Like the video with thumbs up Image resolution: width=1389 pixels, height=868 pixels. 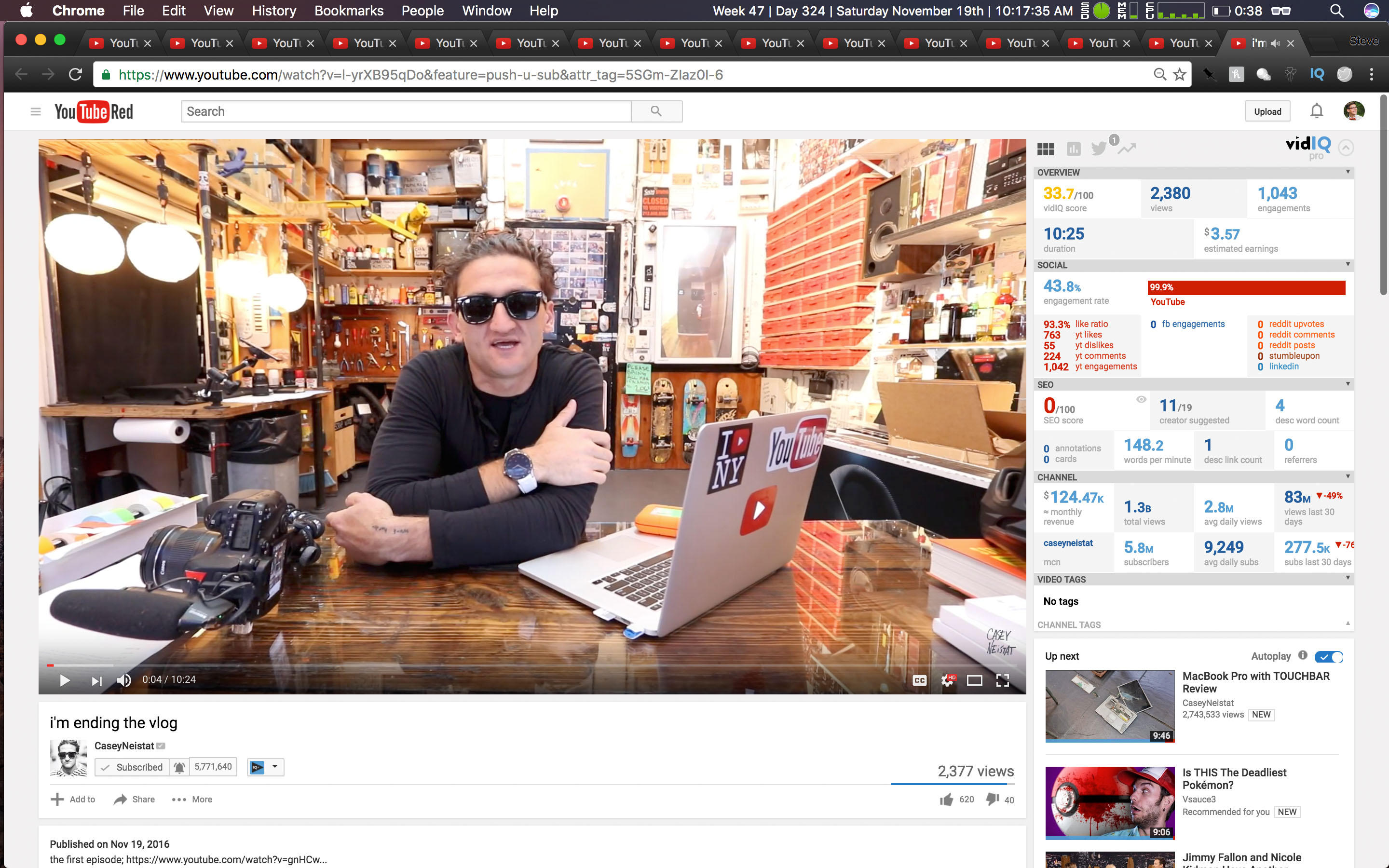click(x=946, y=800)
